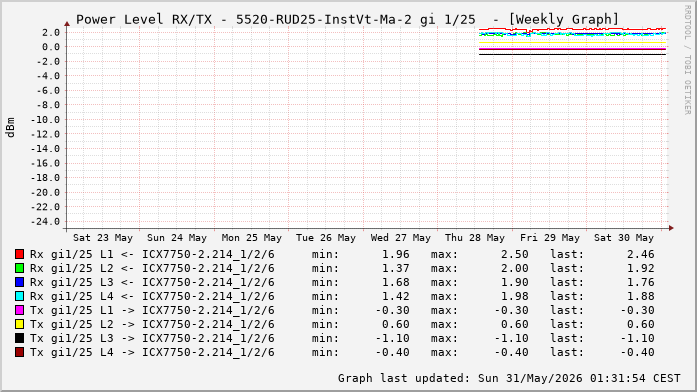Click the Tx L4 last value -0.40
Viewport: 697px width, 392px height.
click(x=637, y=352)
